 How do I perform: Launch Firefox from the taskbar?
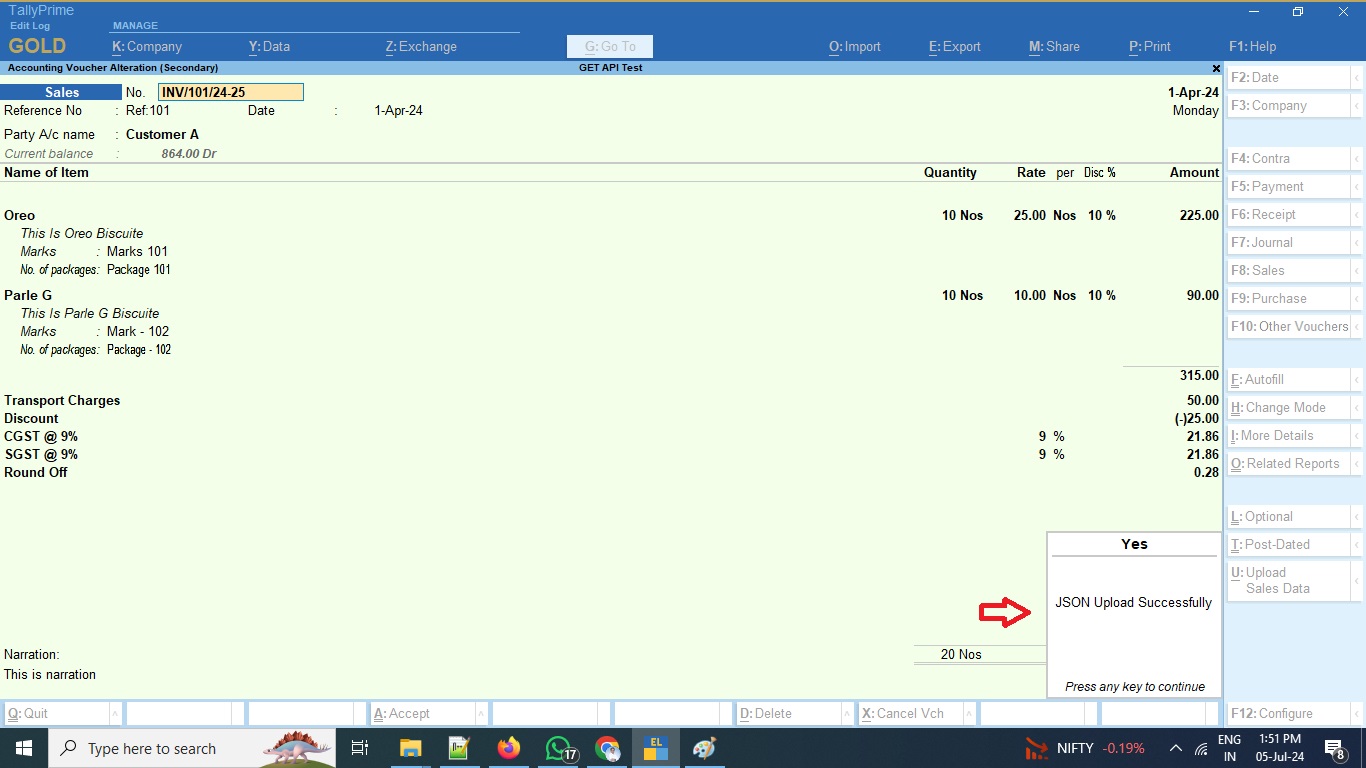(509, 748)
